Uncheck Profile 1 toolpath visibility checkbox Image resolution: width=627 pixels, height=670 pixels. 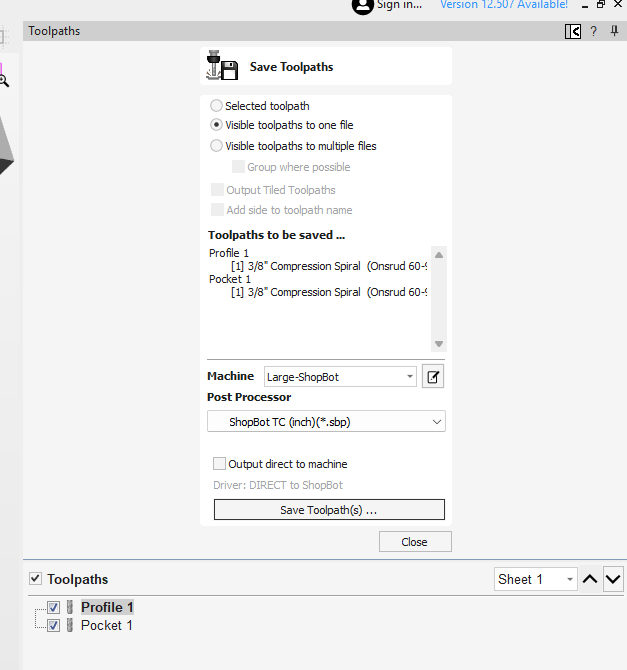coord(53,607)
